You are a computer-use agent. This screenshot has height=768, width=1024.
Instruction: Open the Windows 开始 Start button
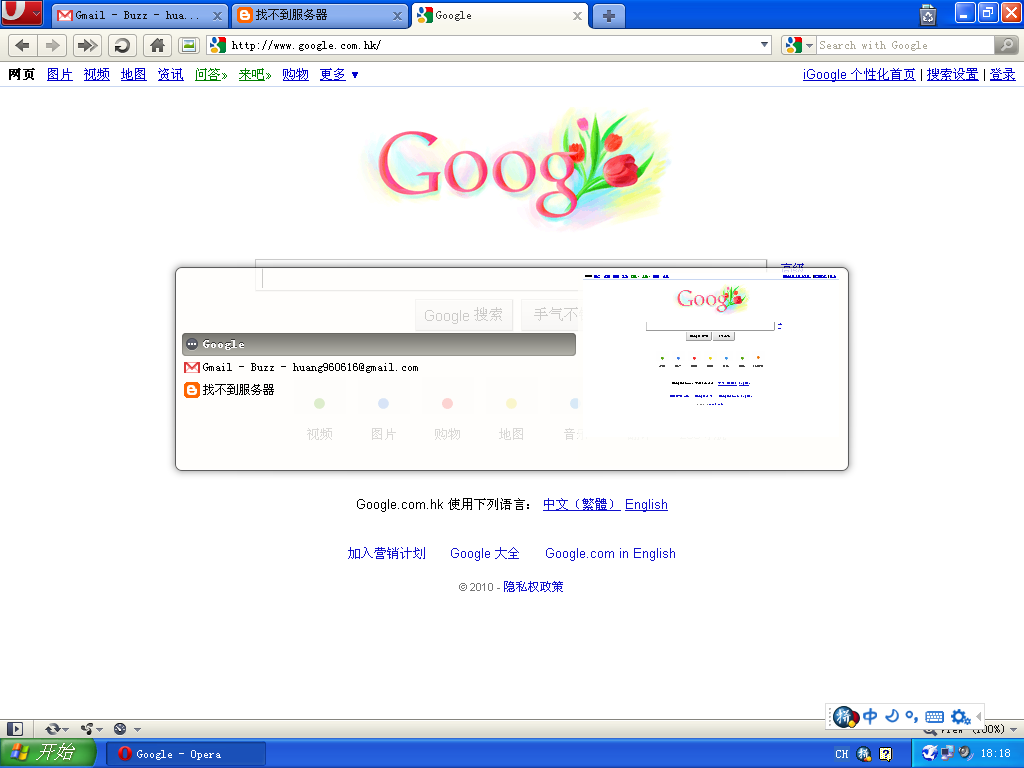(47, 753)
